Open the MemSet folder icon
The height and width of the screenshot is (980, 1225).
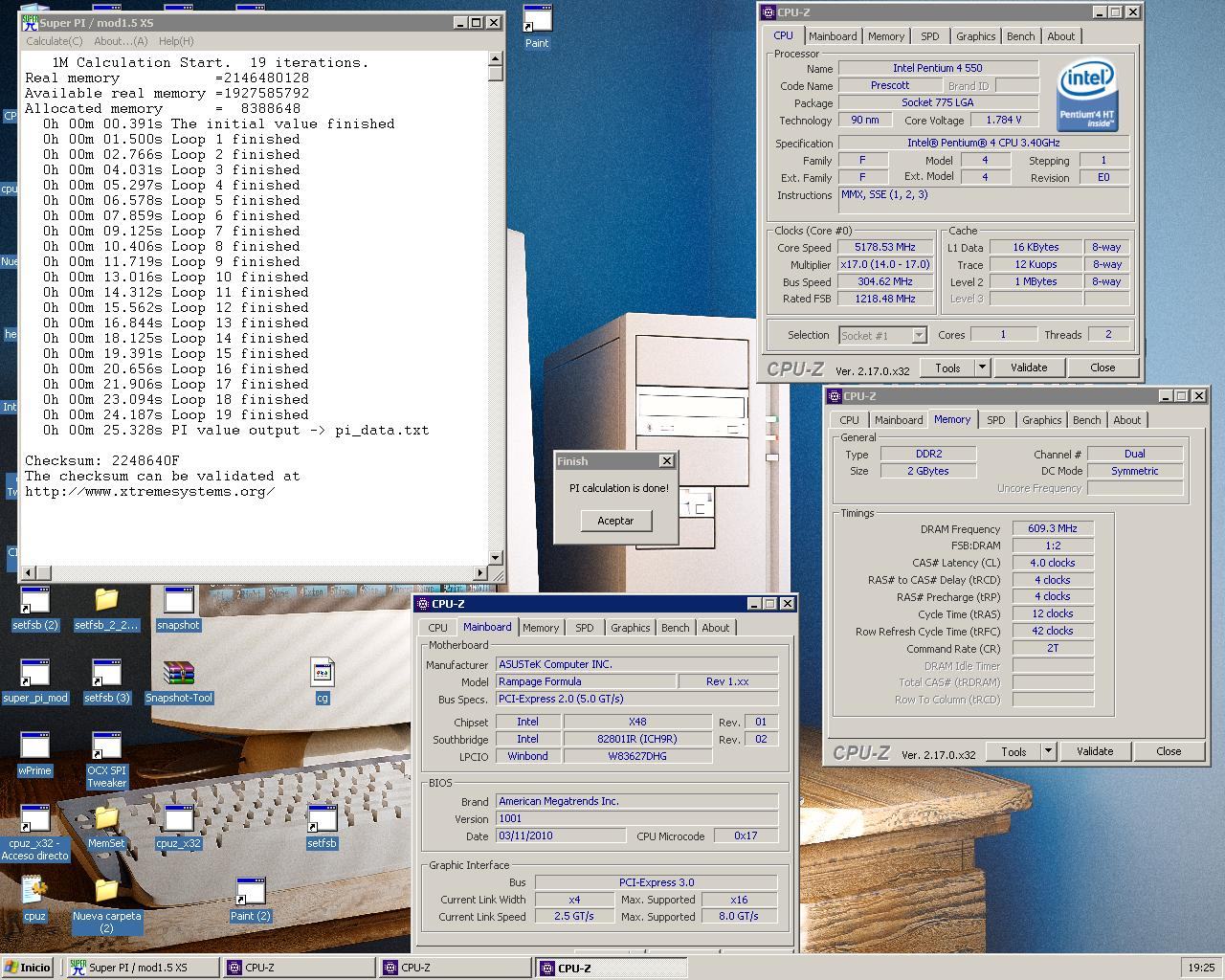(106, 826)
